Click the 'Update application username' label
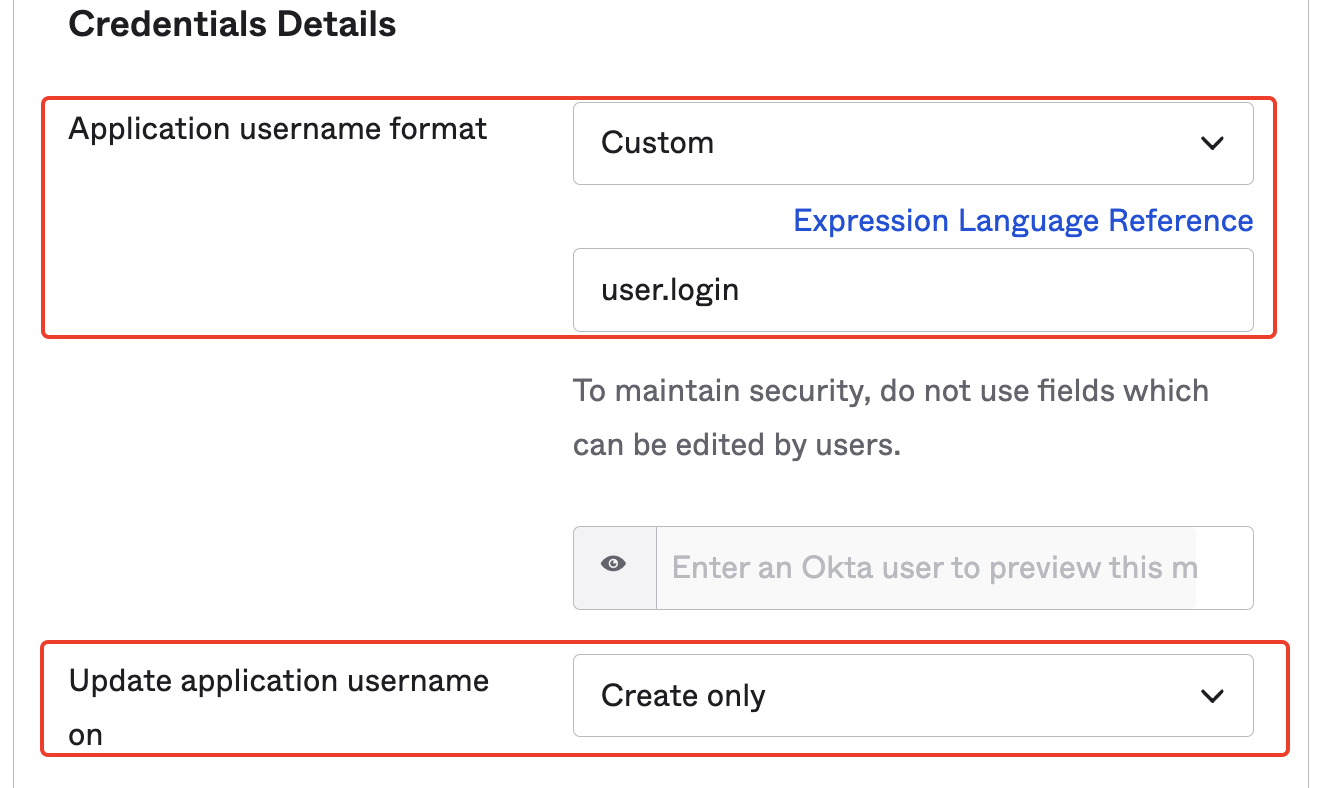 point(278,681)
